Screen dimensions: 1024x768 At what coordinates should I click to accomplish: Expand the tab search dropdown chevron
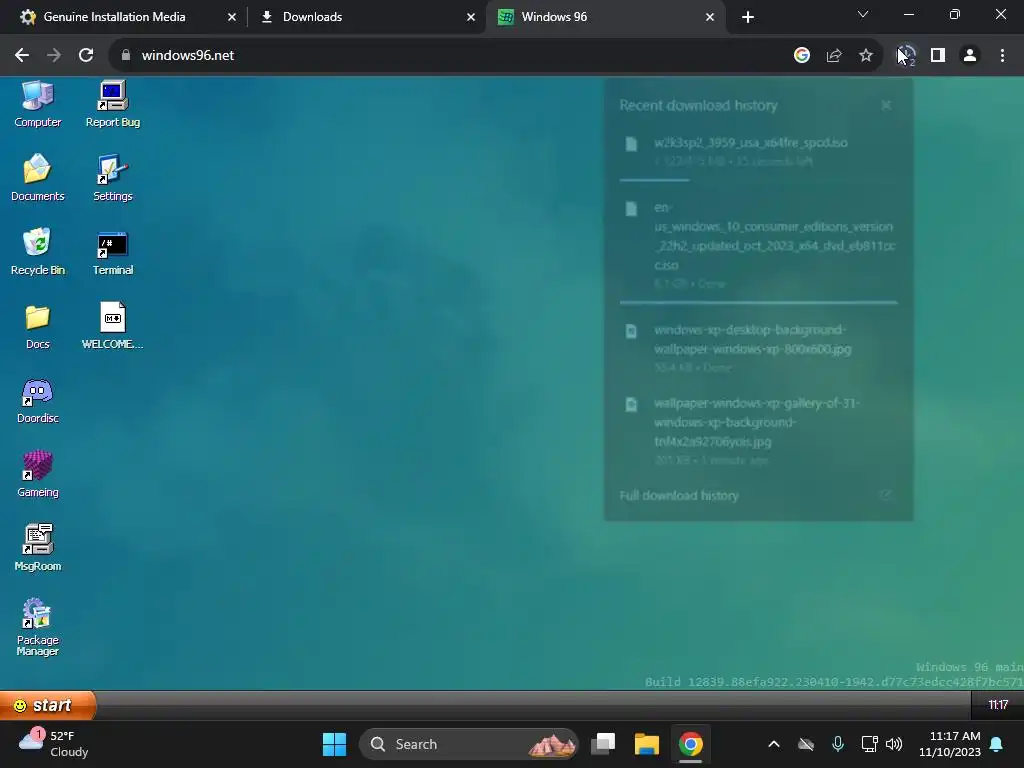pos(863,14)
